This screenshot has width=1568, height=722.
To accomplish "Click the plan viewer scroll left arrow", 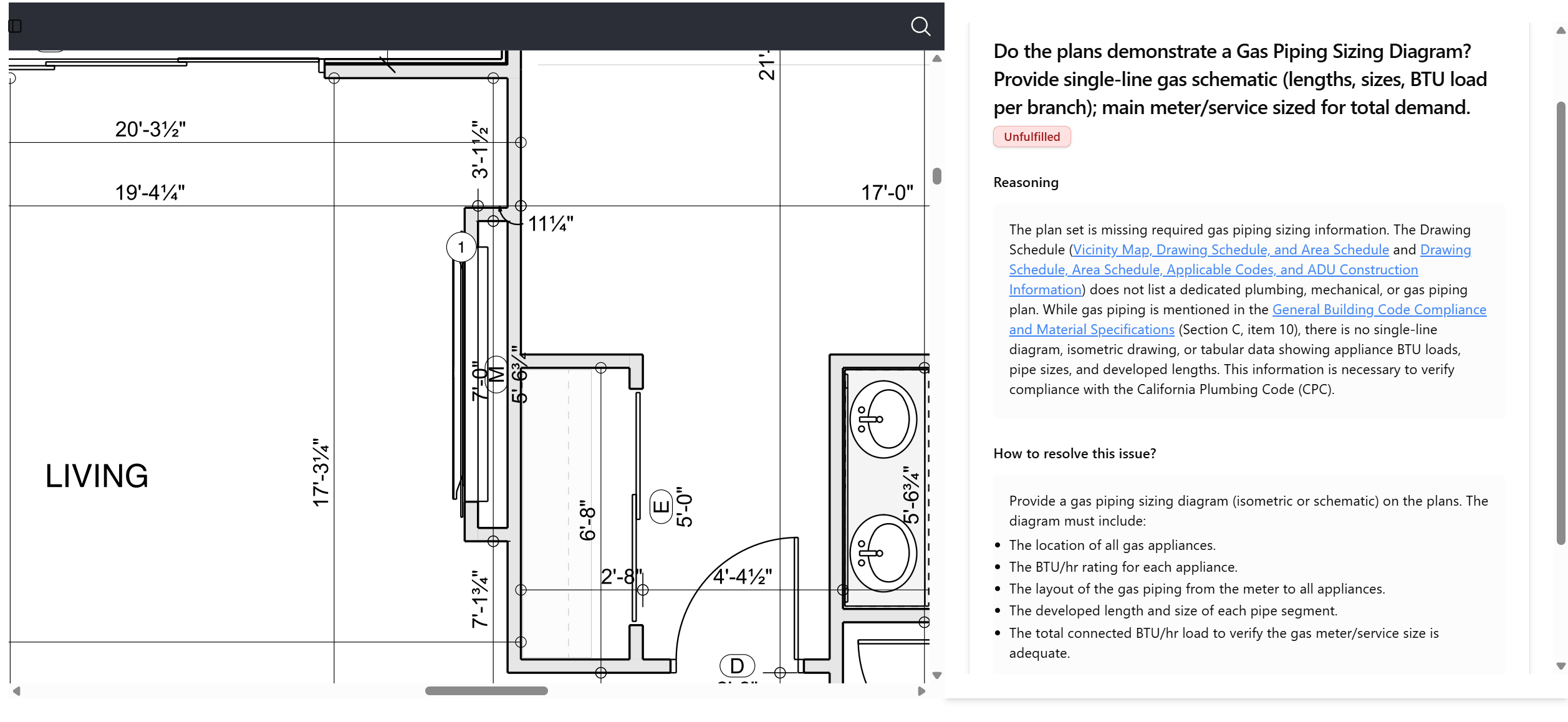I will click(x=17, y=691).
